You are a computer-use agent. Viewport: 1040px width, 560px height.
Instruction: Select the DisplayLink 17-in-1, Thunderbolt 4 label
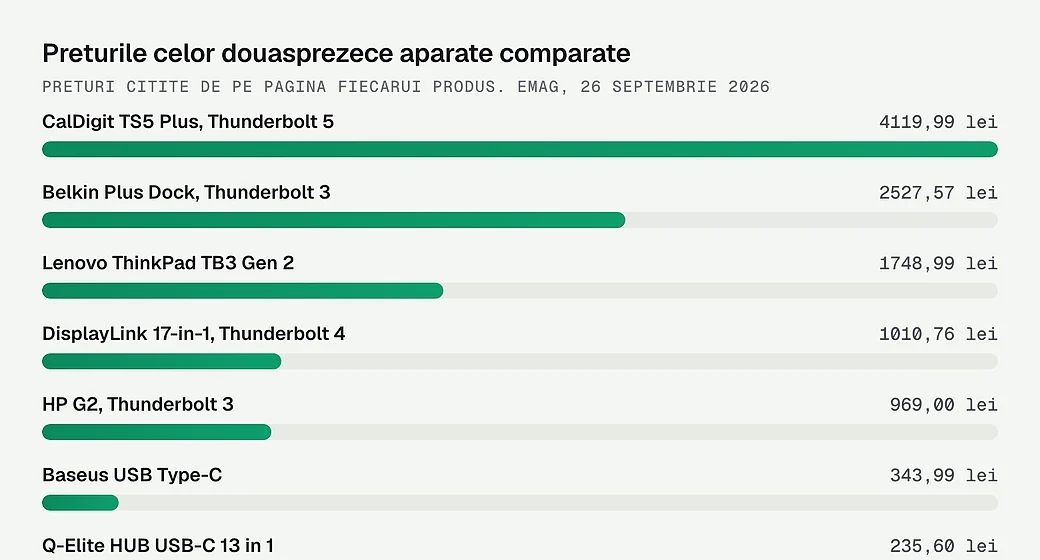194,334
